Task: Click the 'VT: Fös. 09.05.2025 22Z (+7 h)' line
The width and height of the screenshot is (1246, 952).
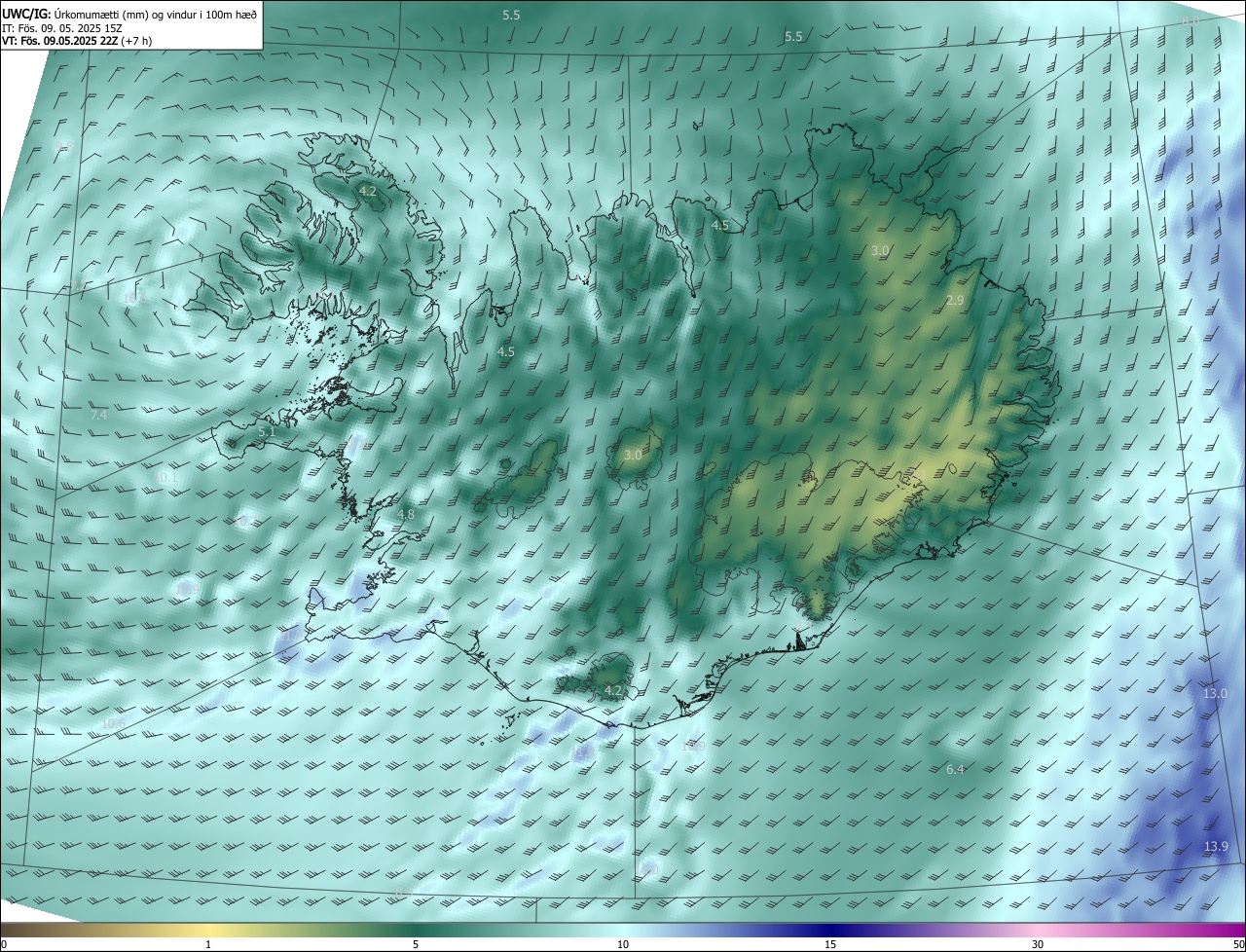Action: 77,41
